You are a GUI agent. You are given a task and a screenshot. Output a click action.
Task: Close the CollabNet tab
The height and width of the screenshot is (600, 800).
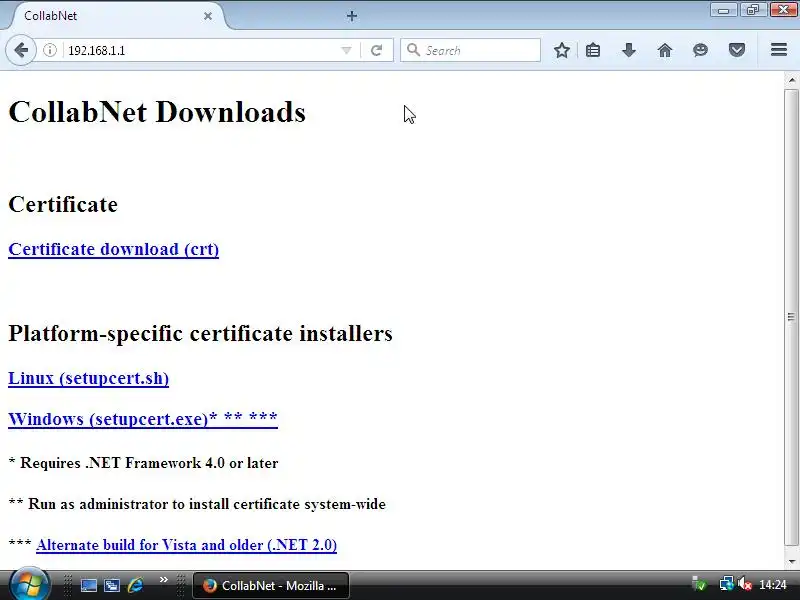(x=208, y=16)
